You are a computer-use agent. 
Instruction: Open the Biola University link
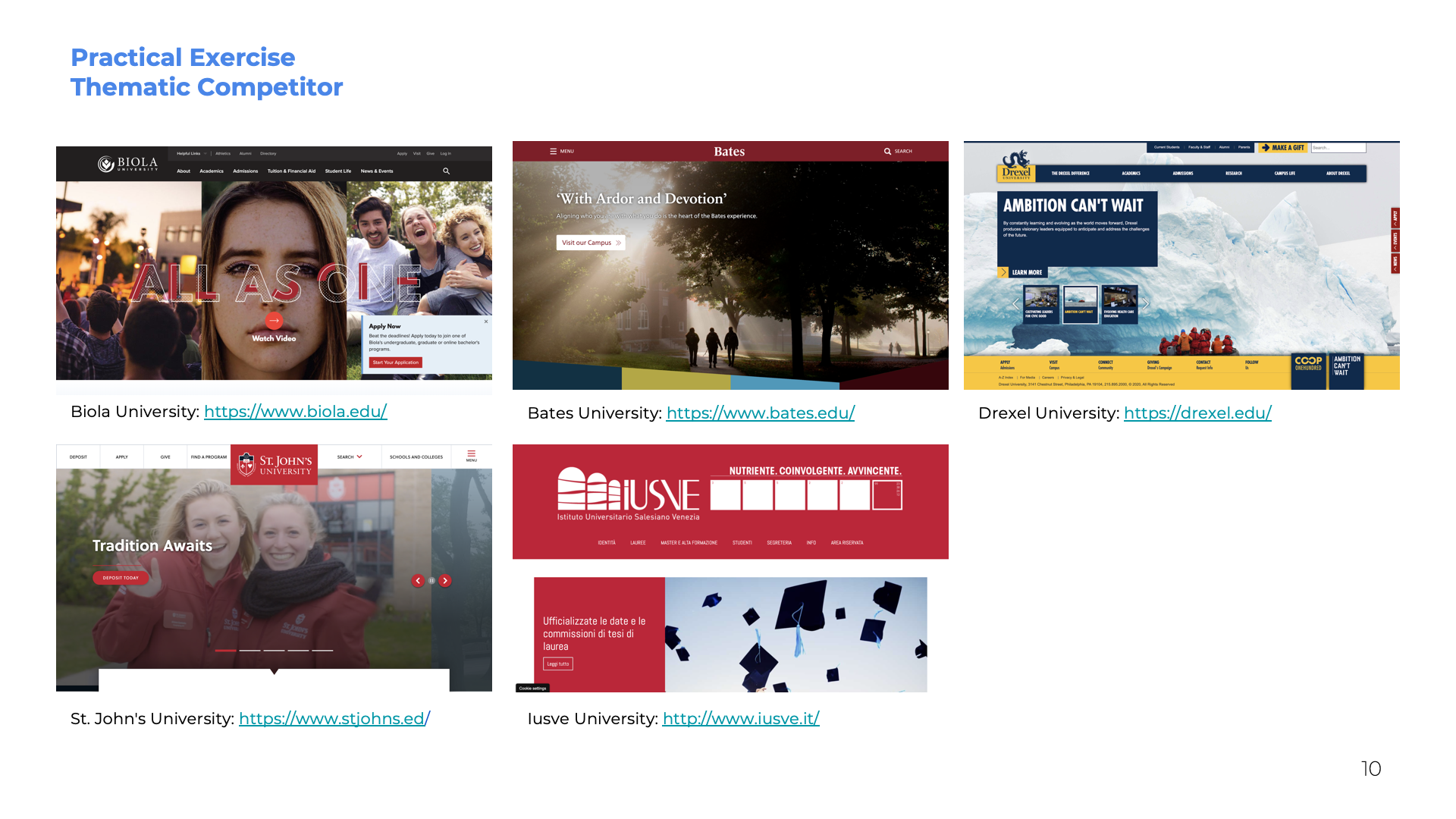pyautogui.click(x=295, y=412)
